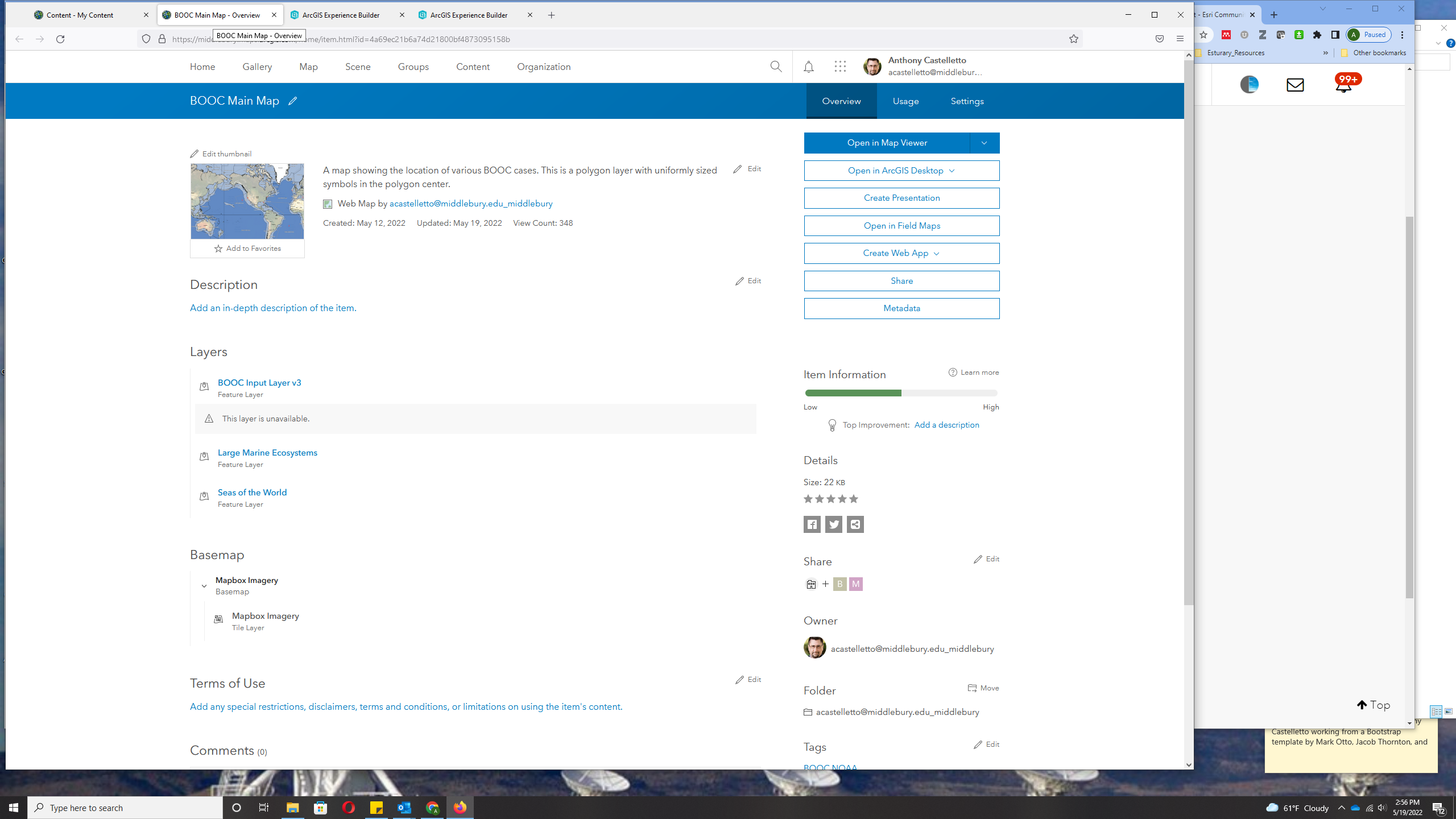
Task: Click the Learn more help link
Action: 974,373
